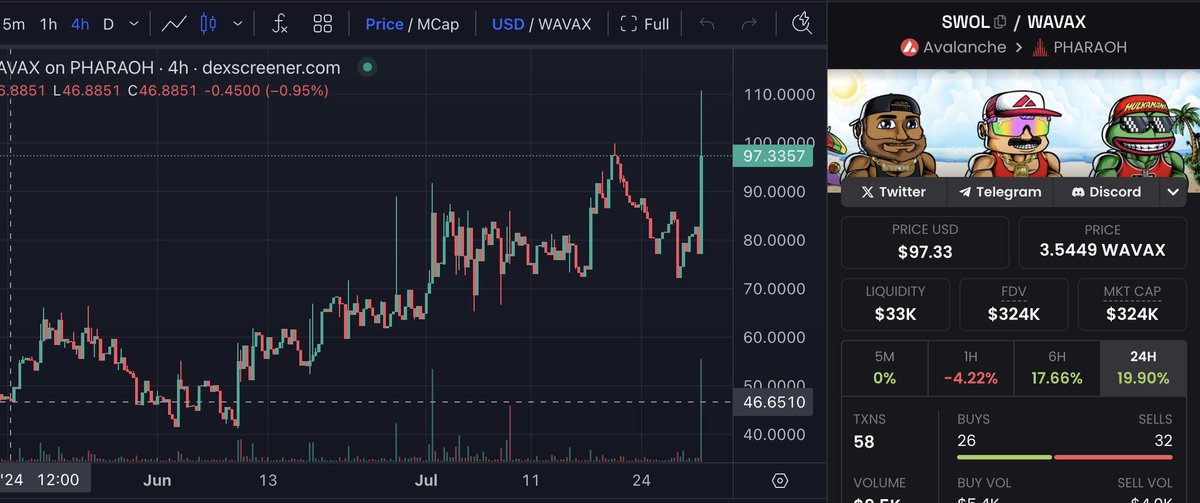
Task: Open the SWOL token banner image
Action: click(1013, 124)
